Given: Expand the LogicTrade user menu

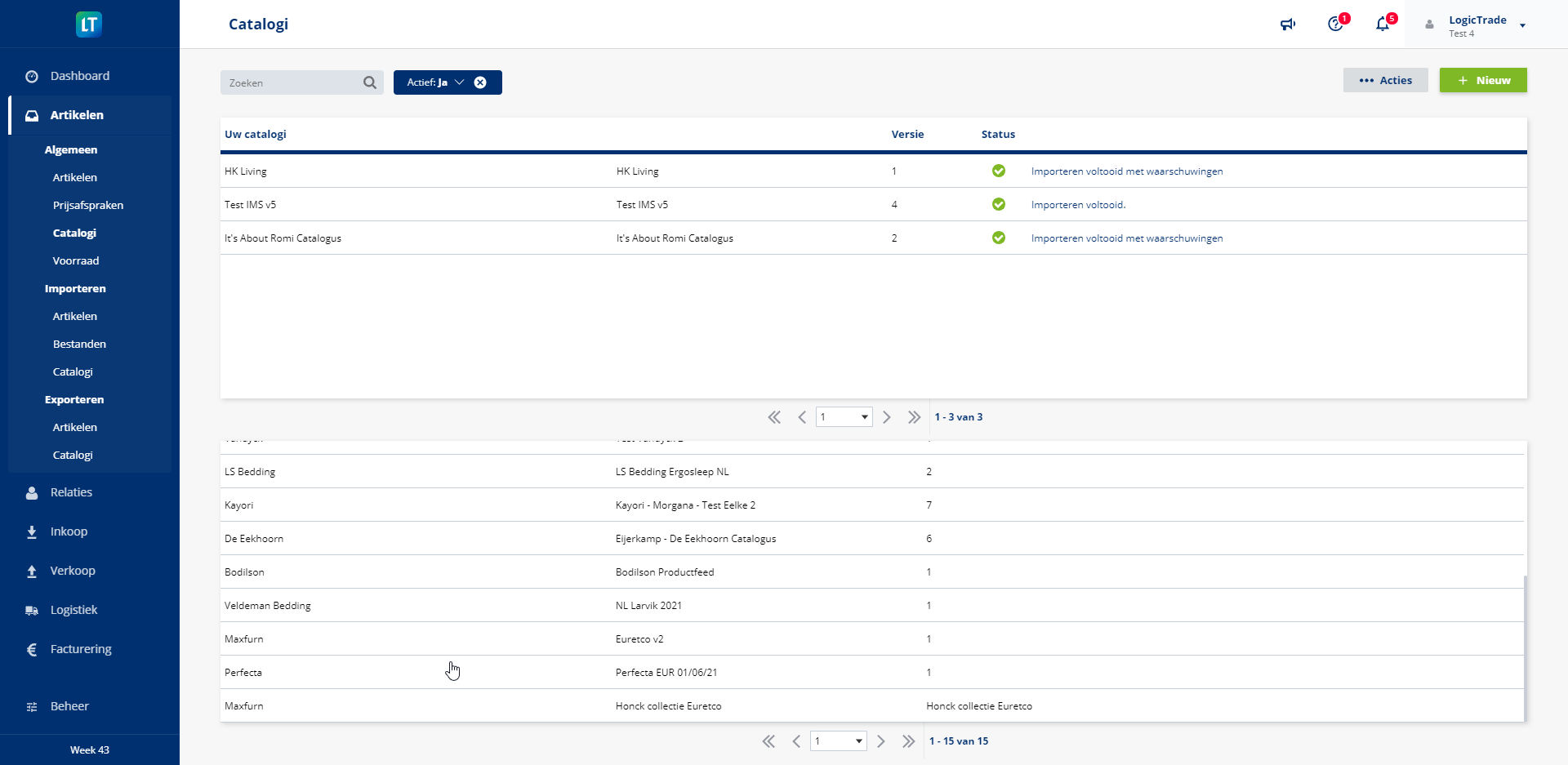Looking at the screenshot, I should 1522,25.
